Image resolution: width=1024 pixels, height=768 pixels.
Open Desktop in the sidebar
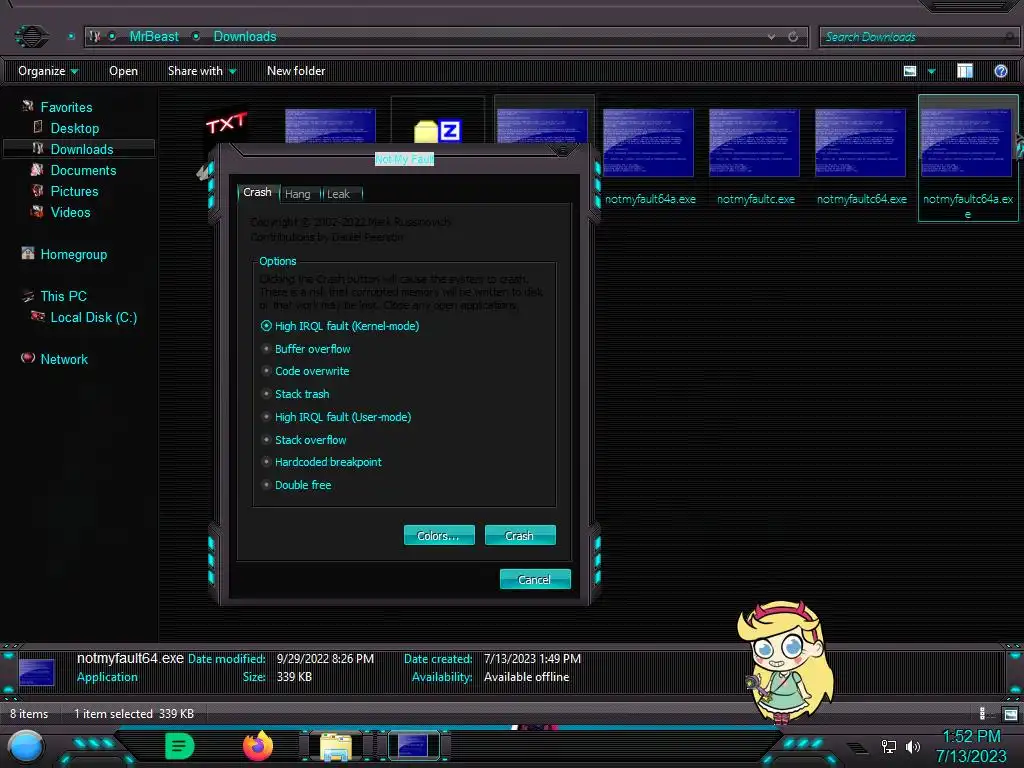[74, 128]
